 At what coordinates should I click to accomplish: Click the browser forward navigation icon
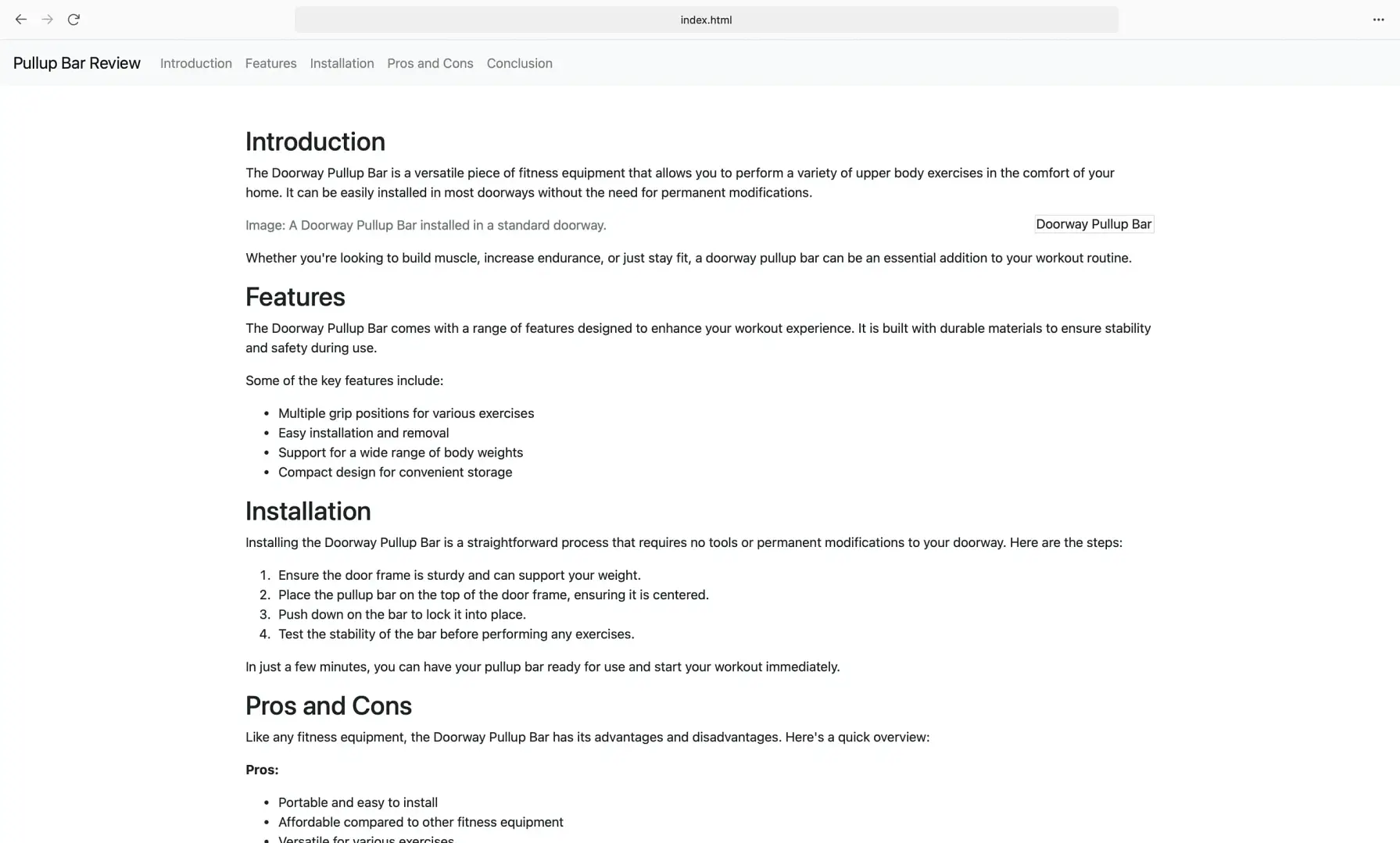tap(47, 20)
